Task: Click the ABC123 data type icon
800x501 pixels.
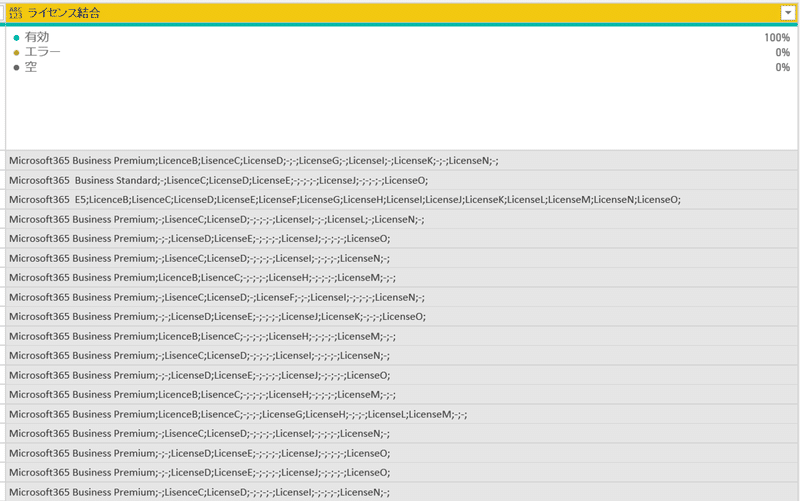Action: point(15,13)
